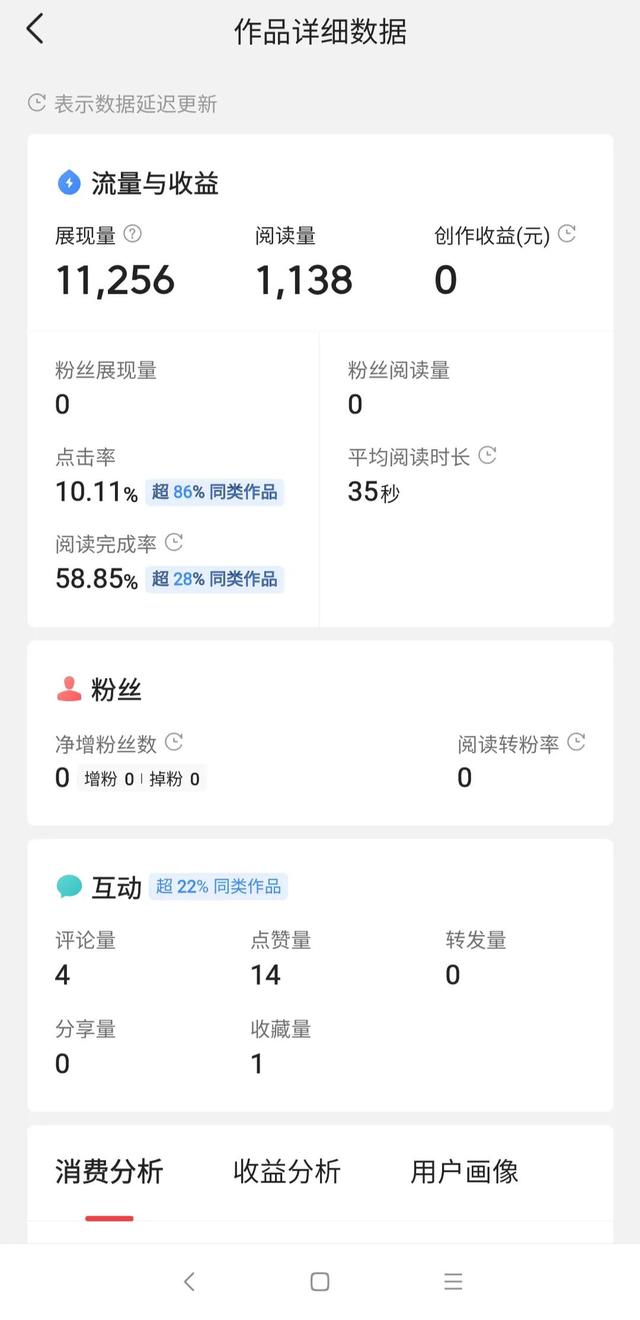Tap the 超28% 同类作品 badge

215,579
